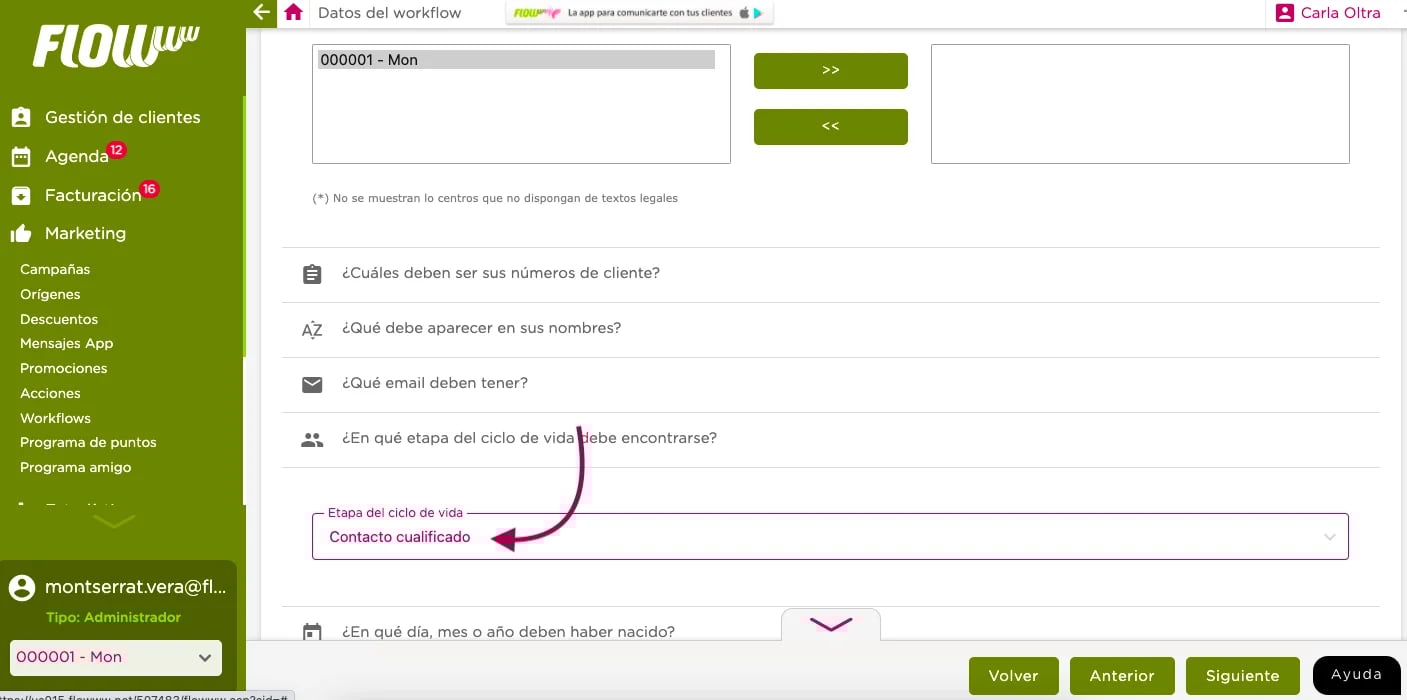The image size is (1407, 700).
Task: Go to Workflows submenu
Action: 55,418
